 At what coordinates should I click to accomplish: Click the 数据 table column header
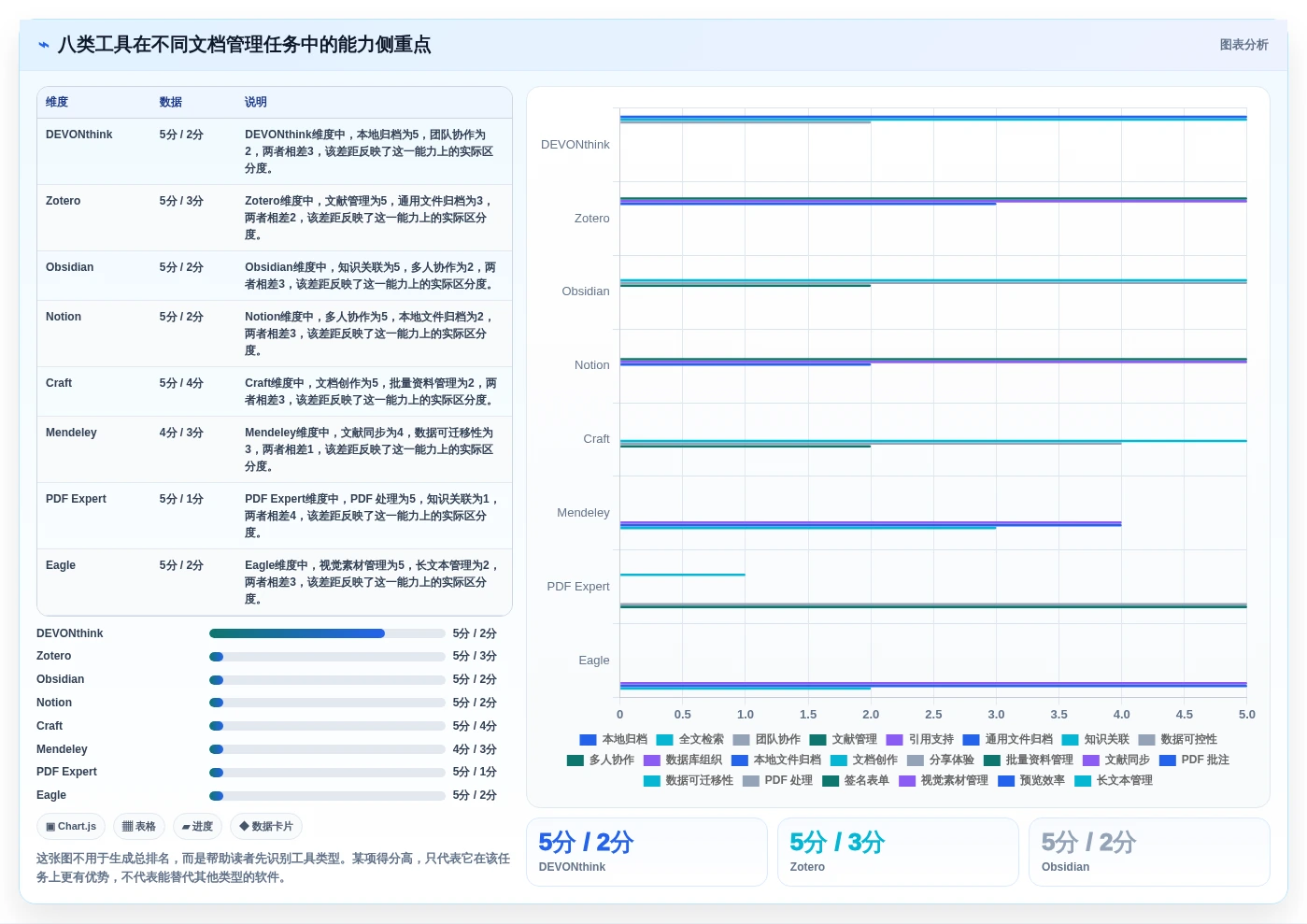click(x=171, y=102)
